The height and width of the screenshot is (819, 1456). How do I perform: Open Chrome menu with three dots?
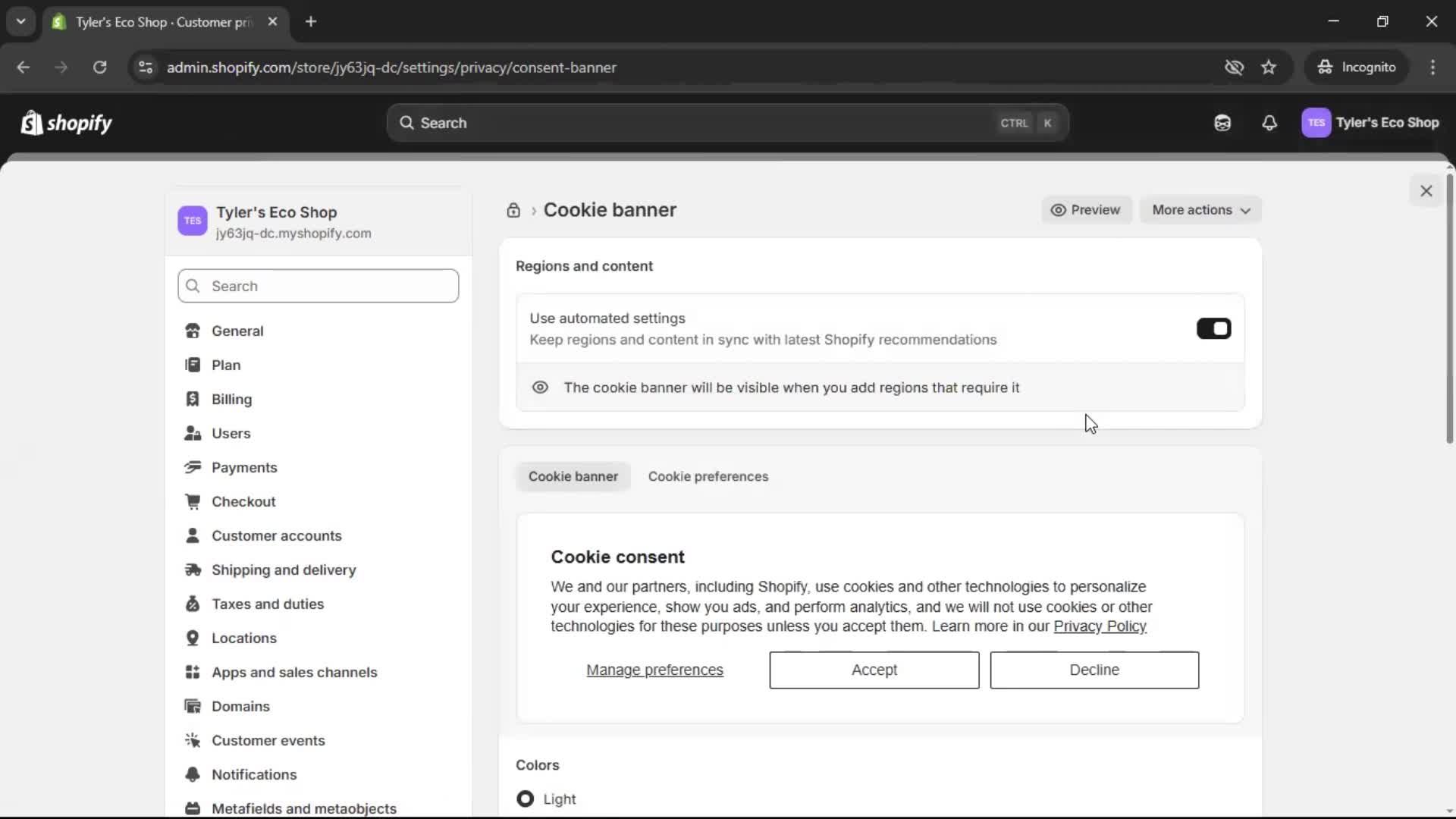[1432, 67]
